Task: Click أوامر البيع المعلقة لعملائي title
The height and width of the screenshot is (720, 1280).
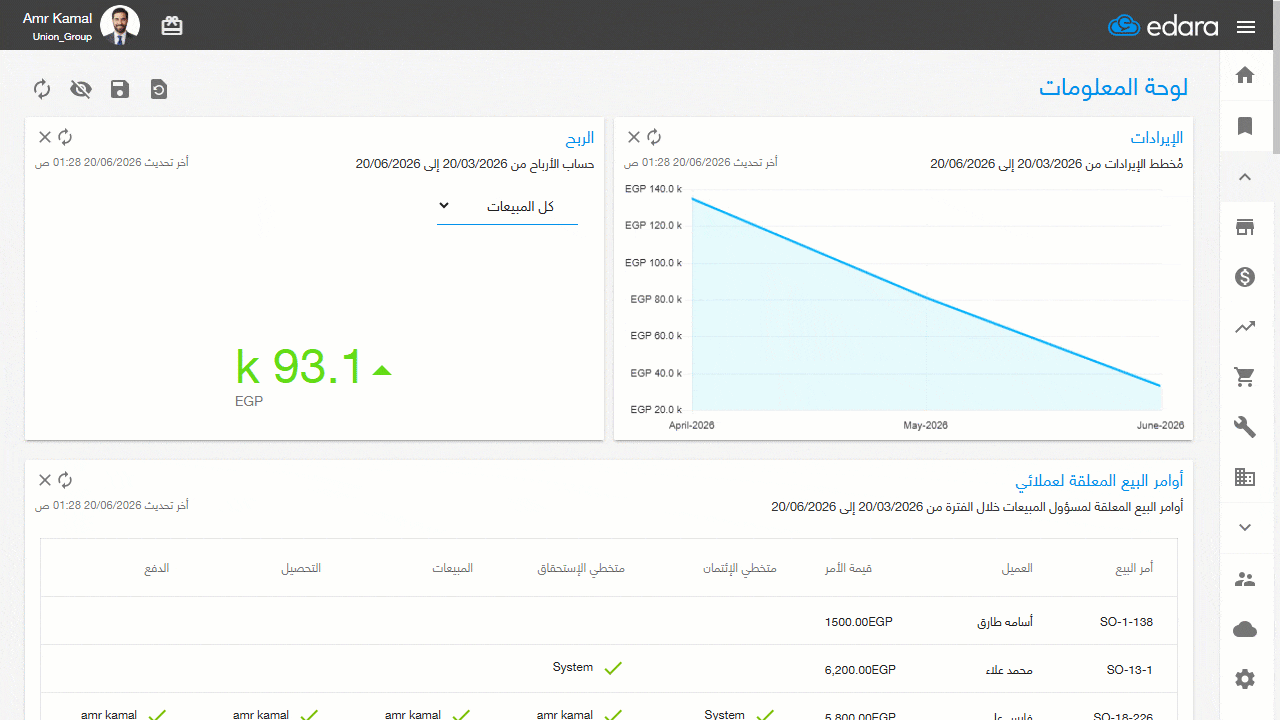Action: (1099, 481)
